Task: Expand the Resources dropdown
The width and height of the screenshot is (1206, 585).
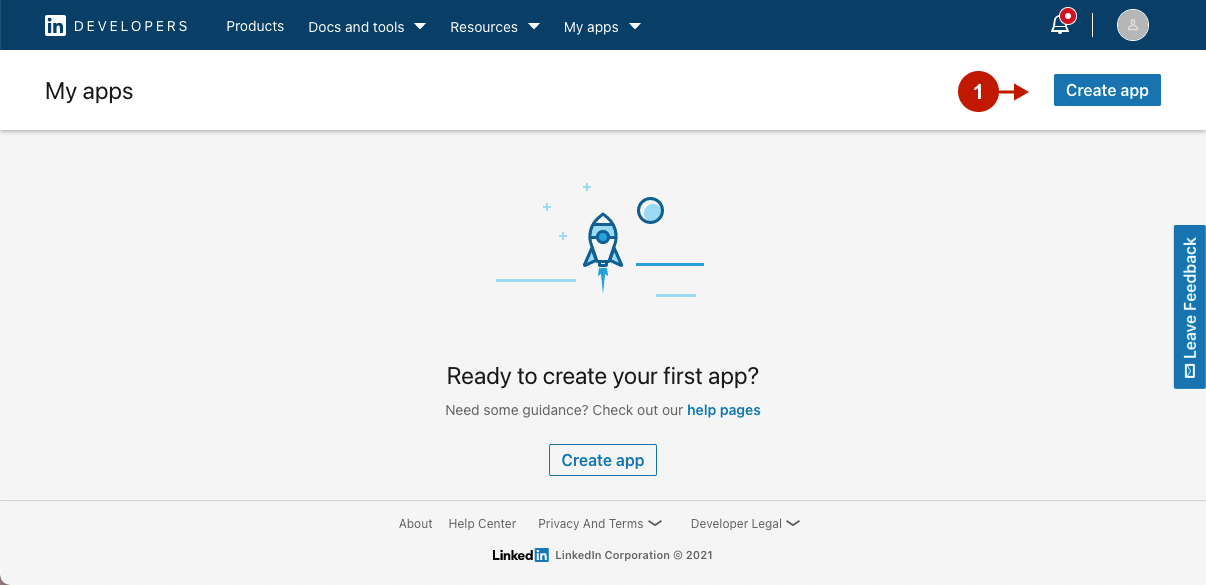Action: point(494,27)
